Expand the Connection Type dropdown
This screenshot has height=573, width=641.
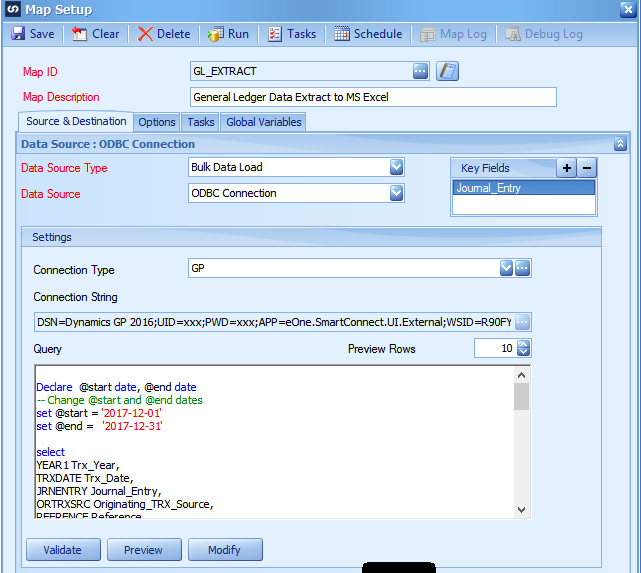[x=506, y=268]
